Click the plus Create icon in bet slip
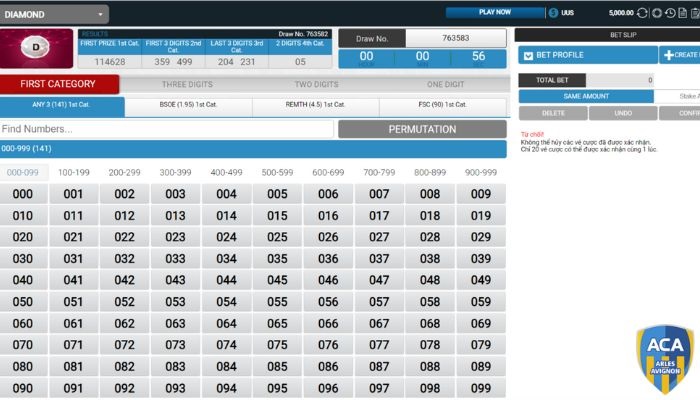Screen dimensions: 700x400 click(669, 55)
